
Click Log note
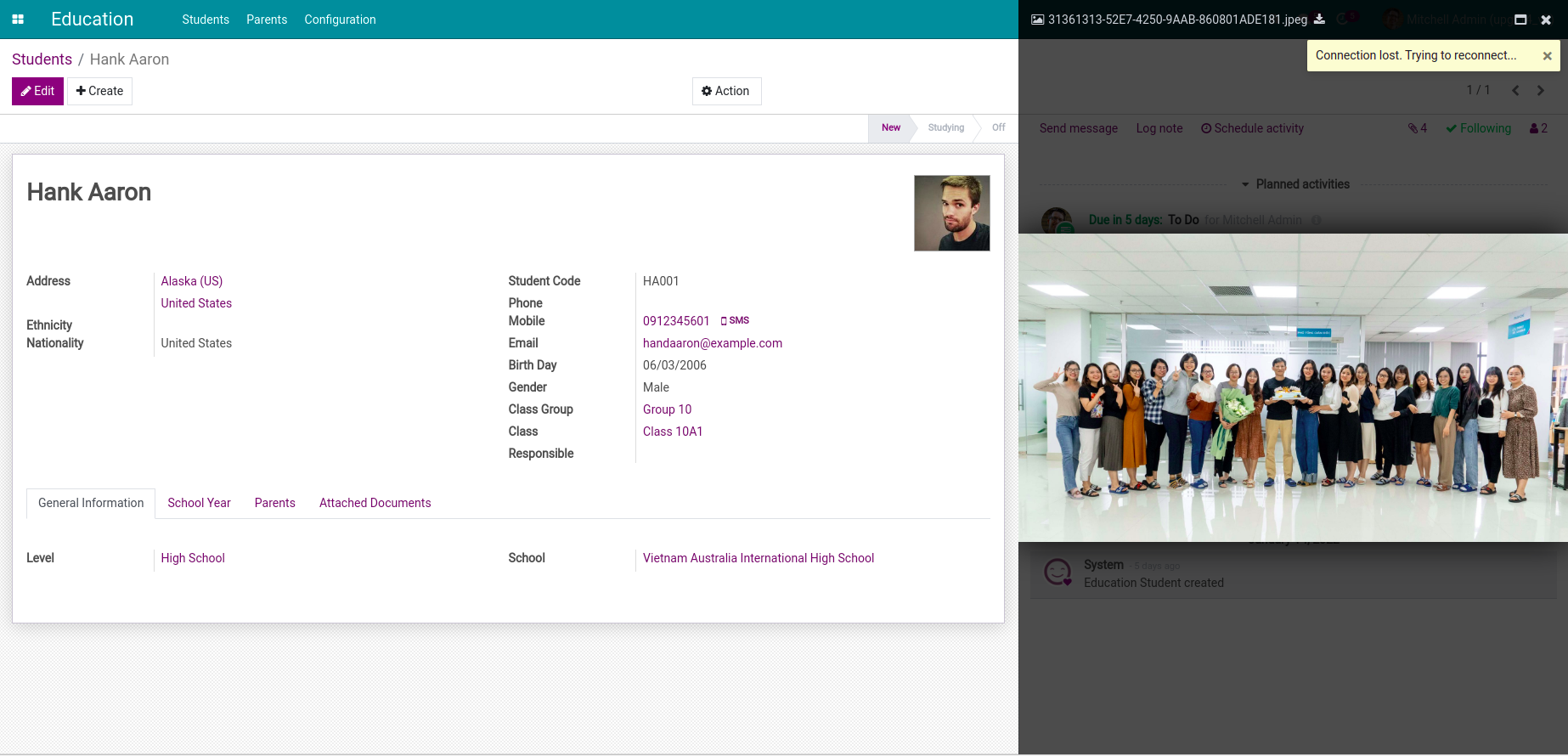pos(1159,128)
